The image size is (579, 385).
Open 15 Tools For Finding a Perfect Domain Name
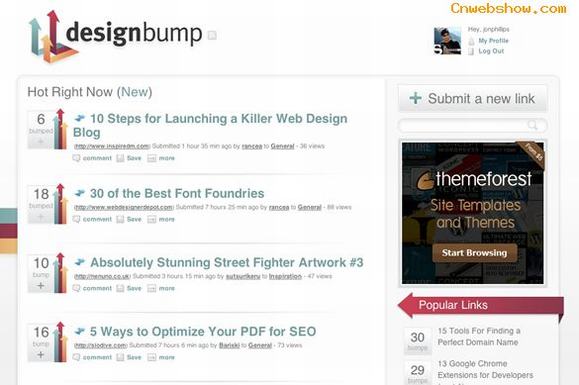tap(479, 337)
